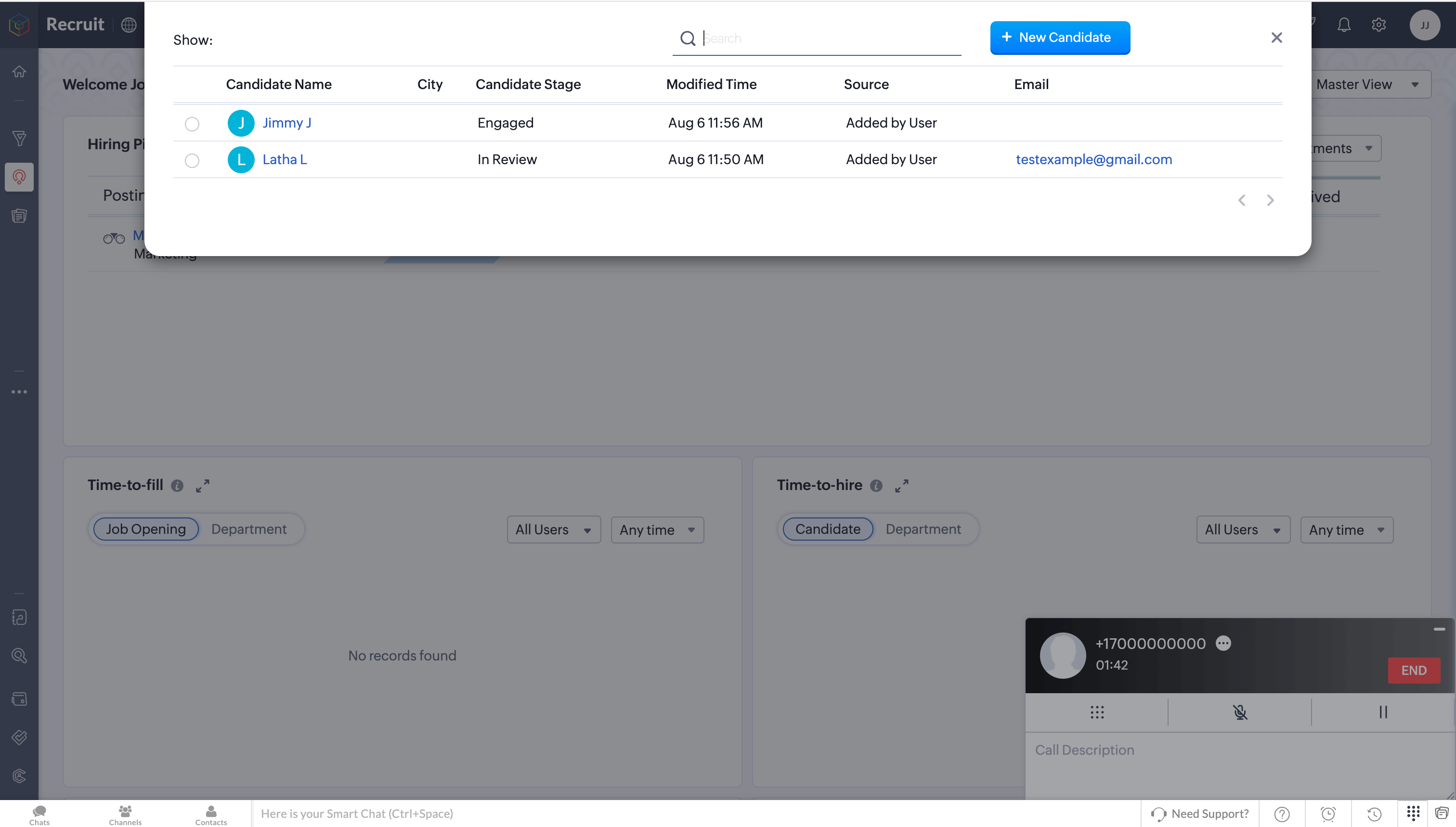This screenshot has width=1456, height=827.
Task: Select Latha L radio button
Action: (192, 161)
